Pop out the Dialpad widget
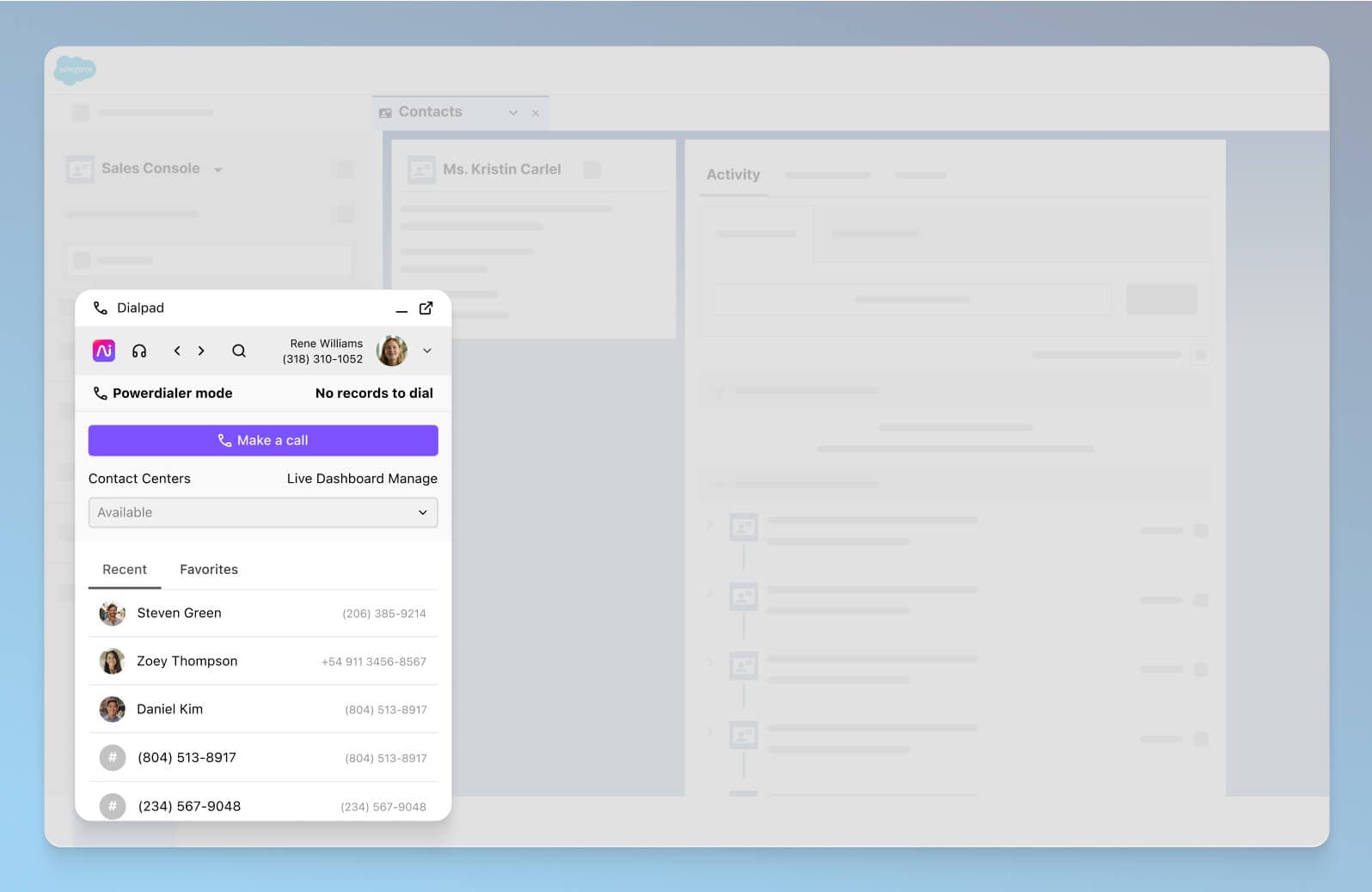Image resolution: width=1372 pixels, height=892 pixels. [x=426, y=308]
